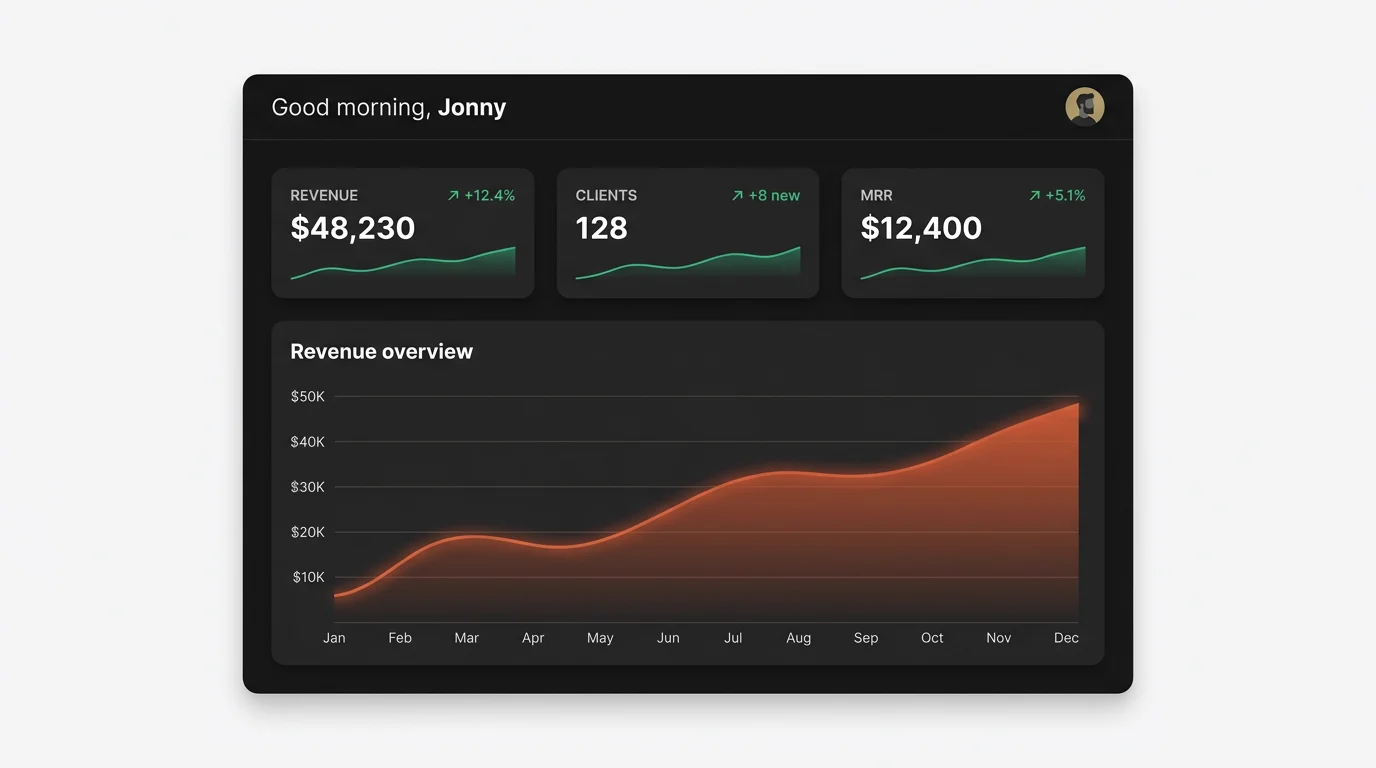
Task: Click the $30K axis label
Action: coord(308,487)
